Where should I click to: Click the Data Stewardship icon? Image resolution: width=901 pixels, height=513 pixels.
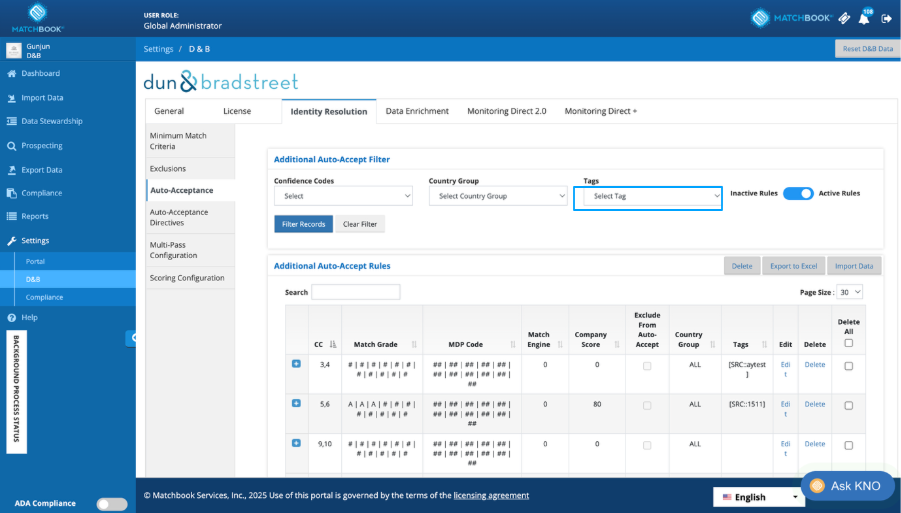[x=11, y=121]
